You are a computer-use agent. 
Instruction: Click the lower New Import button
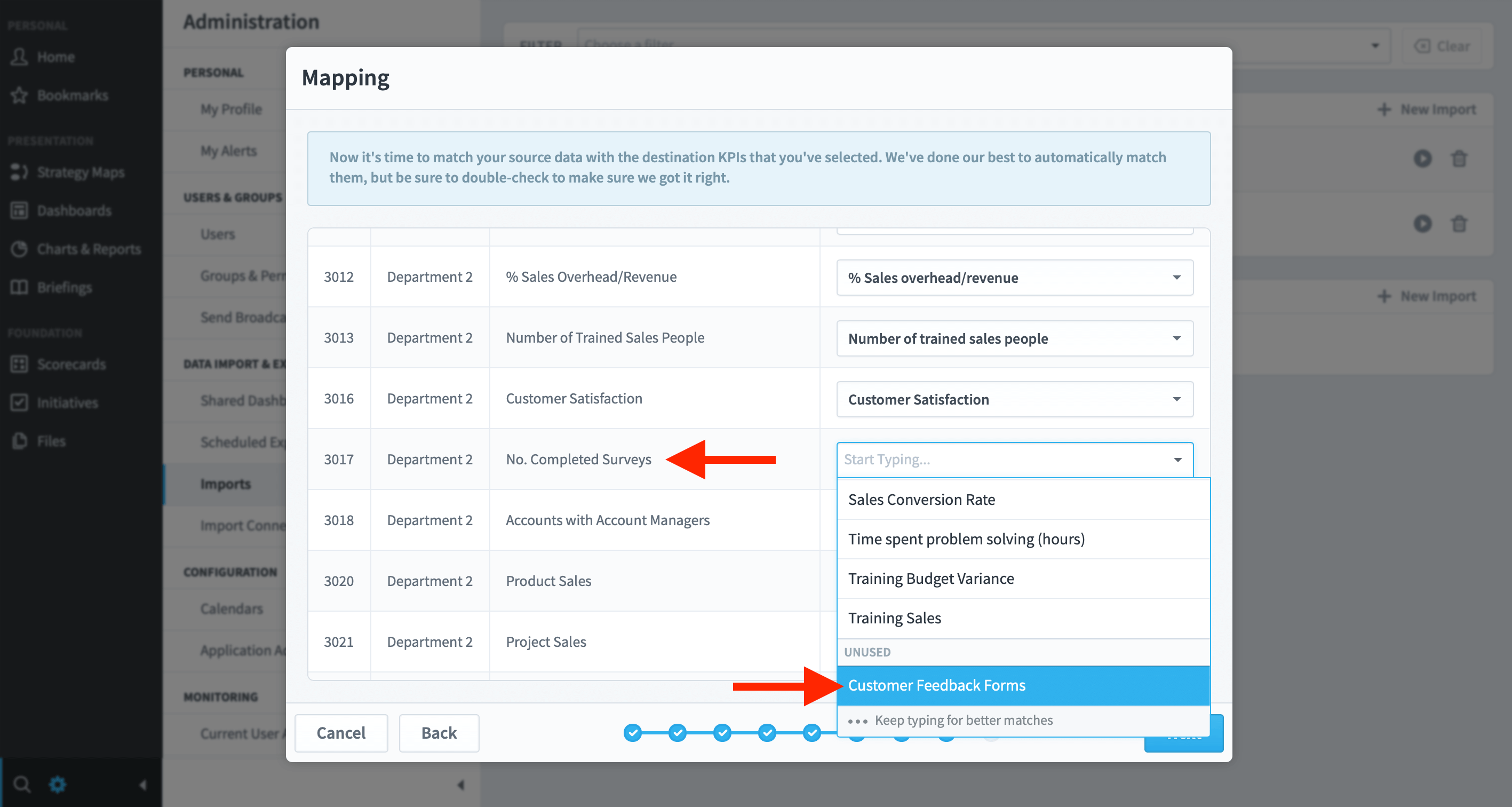1426,296
